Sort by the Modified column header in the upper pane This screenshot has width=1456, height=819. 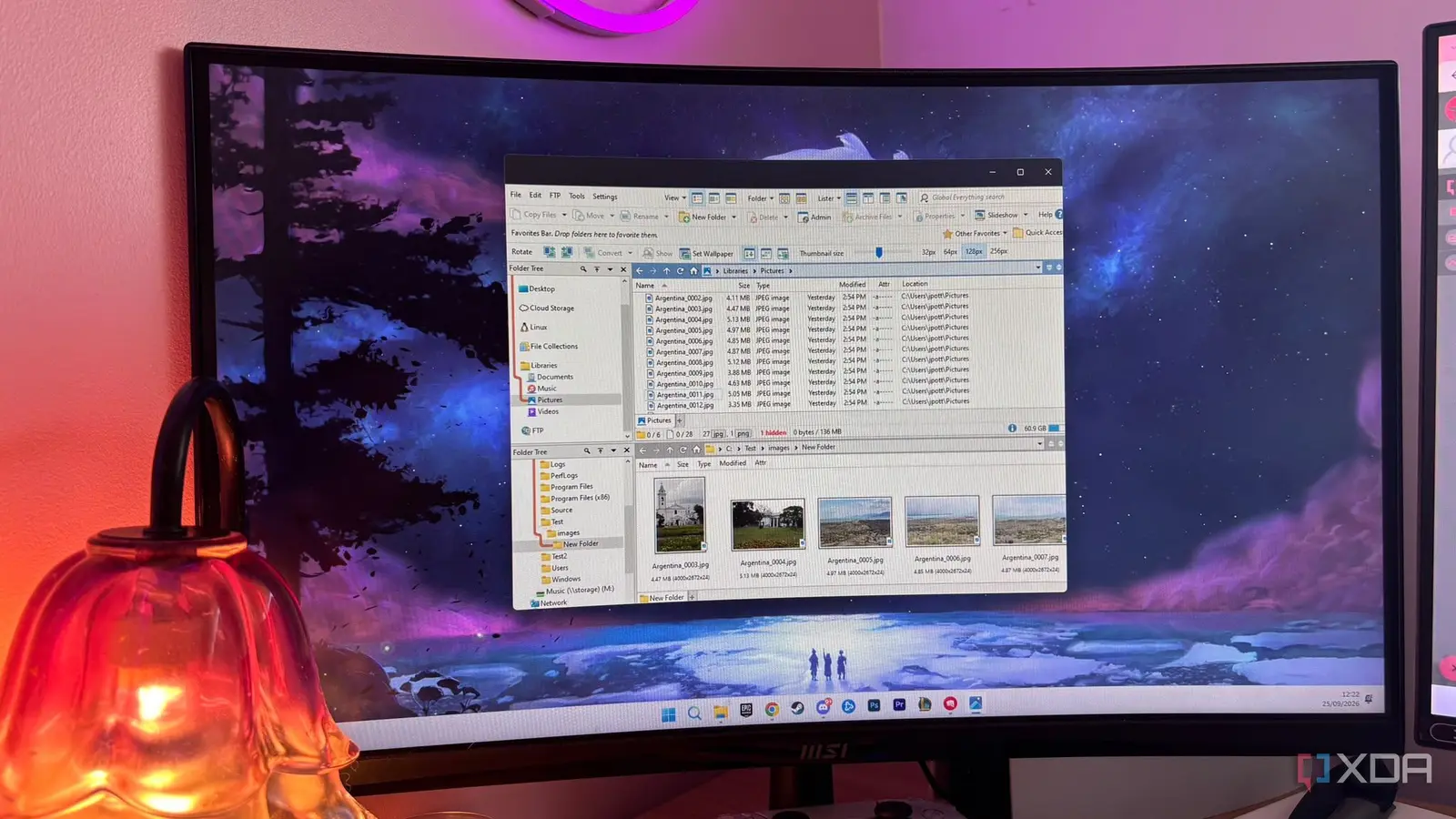click(x=852, y=285)
